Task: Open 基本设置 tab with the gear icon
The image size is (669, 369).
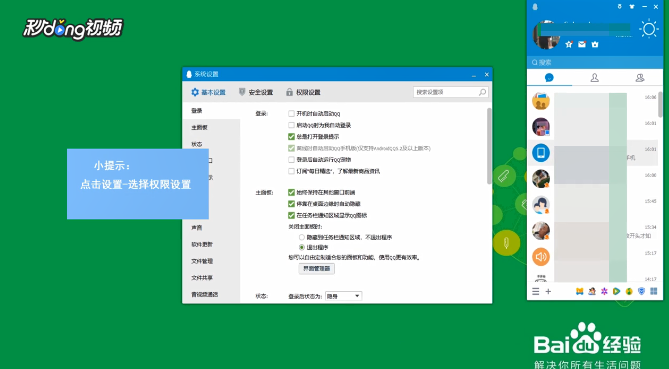Action: point(208,92)
